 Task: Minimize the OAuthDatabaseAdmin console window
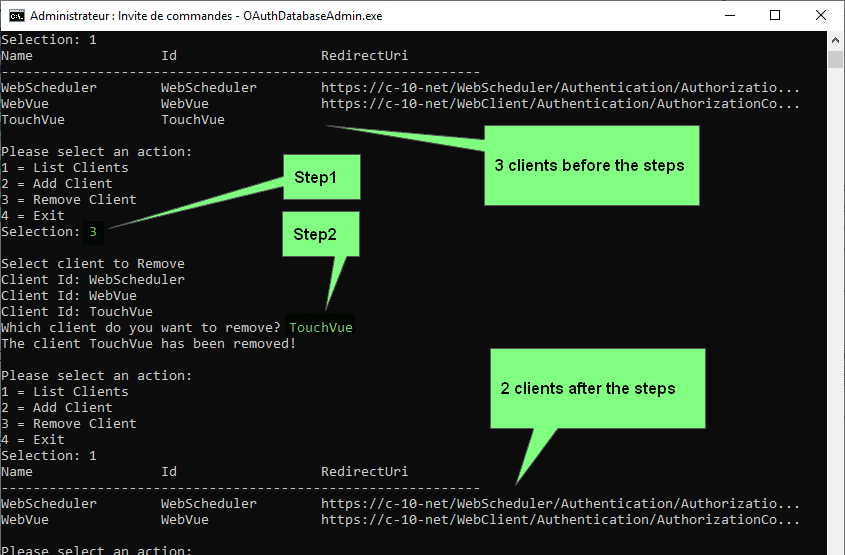pyautogui.click(x=728, y=16)
